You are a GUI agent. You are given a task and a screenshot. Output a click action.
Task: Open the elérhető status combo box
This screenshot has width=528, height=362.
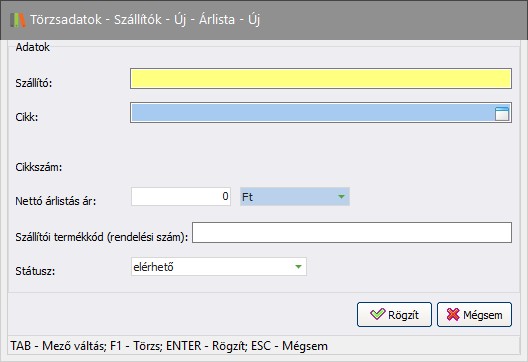pyautogui.click(x=219, y=267)
